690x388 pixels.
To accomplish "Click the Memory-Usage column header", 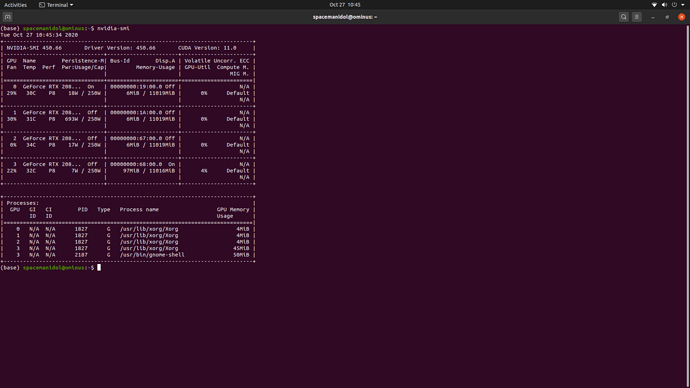I will click(x=155, y=67).
